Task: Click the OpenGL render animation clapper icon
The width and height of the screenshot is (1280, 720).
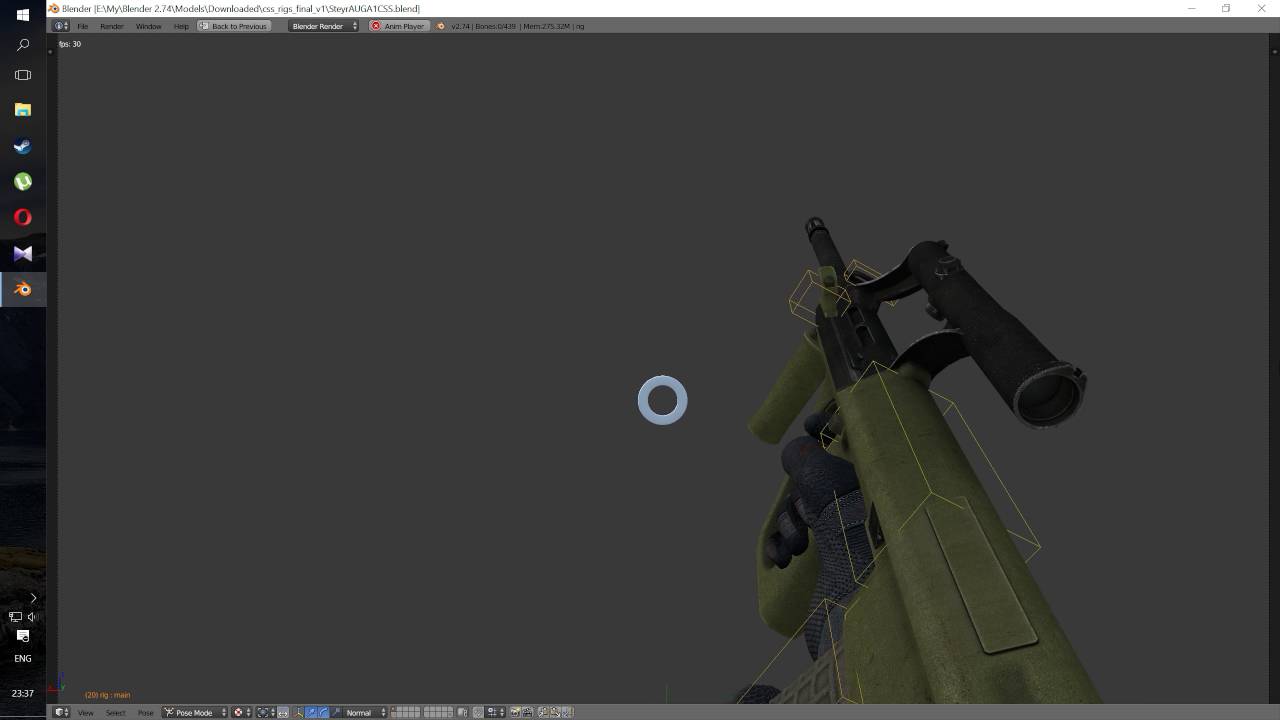Action: click(x=527, y=712)
